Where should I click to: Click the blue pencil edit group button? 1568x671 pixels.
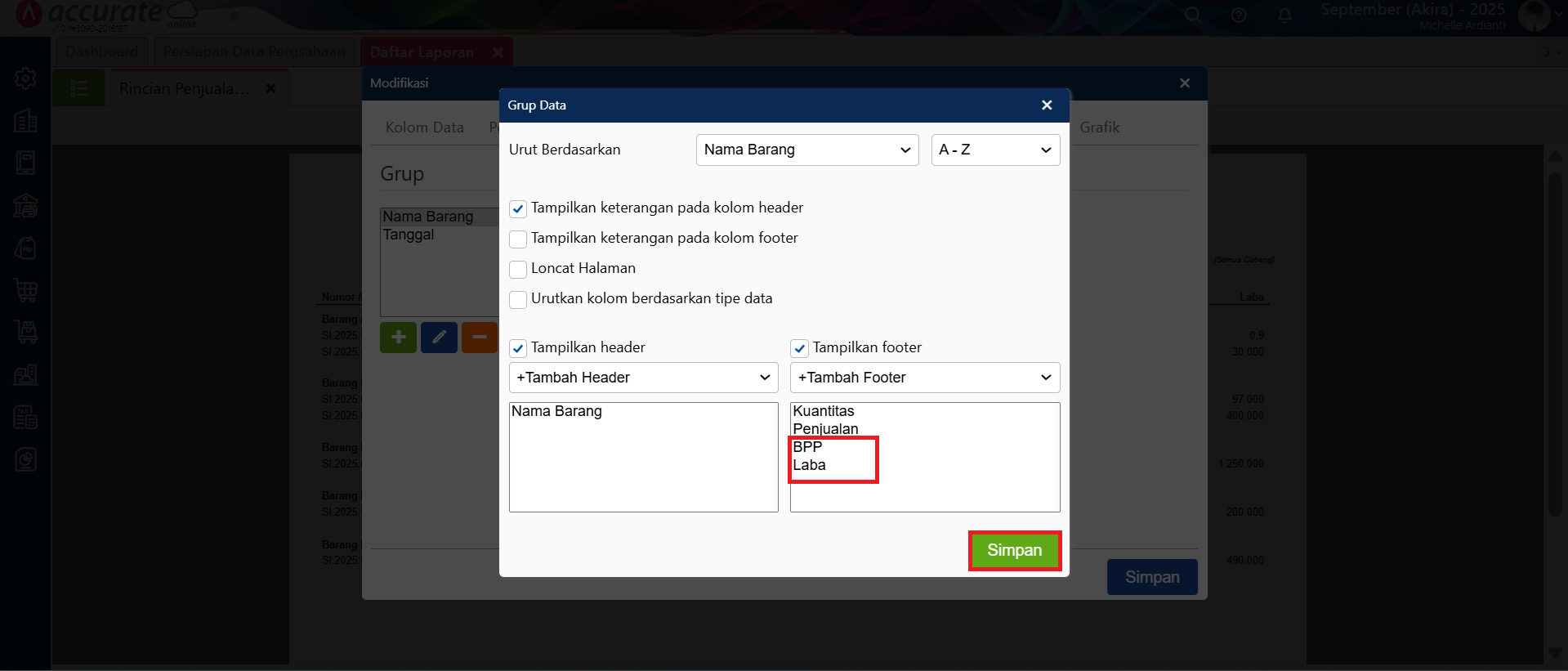pos(439,337)
